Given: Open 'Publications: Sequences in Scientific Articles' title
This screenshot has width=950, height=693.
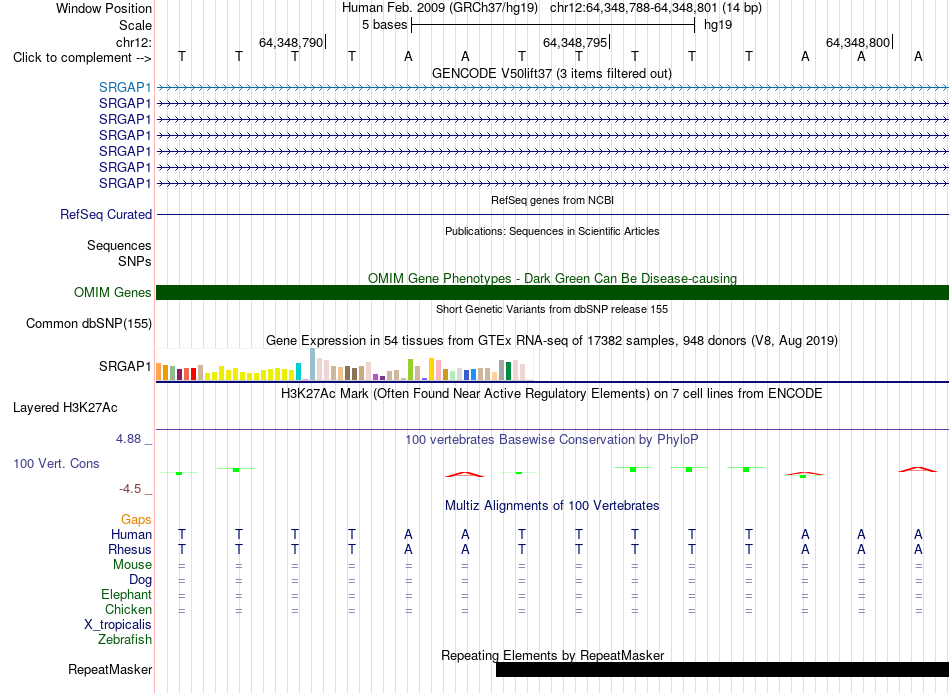Looking at the screenshot, I should click(552, 231).
